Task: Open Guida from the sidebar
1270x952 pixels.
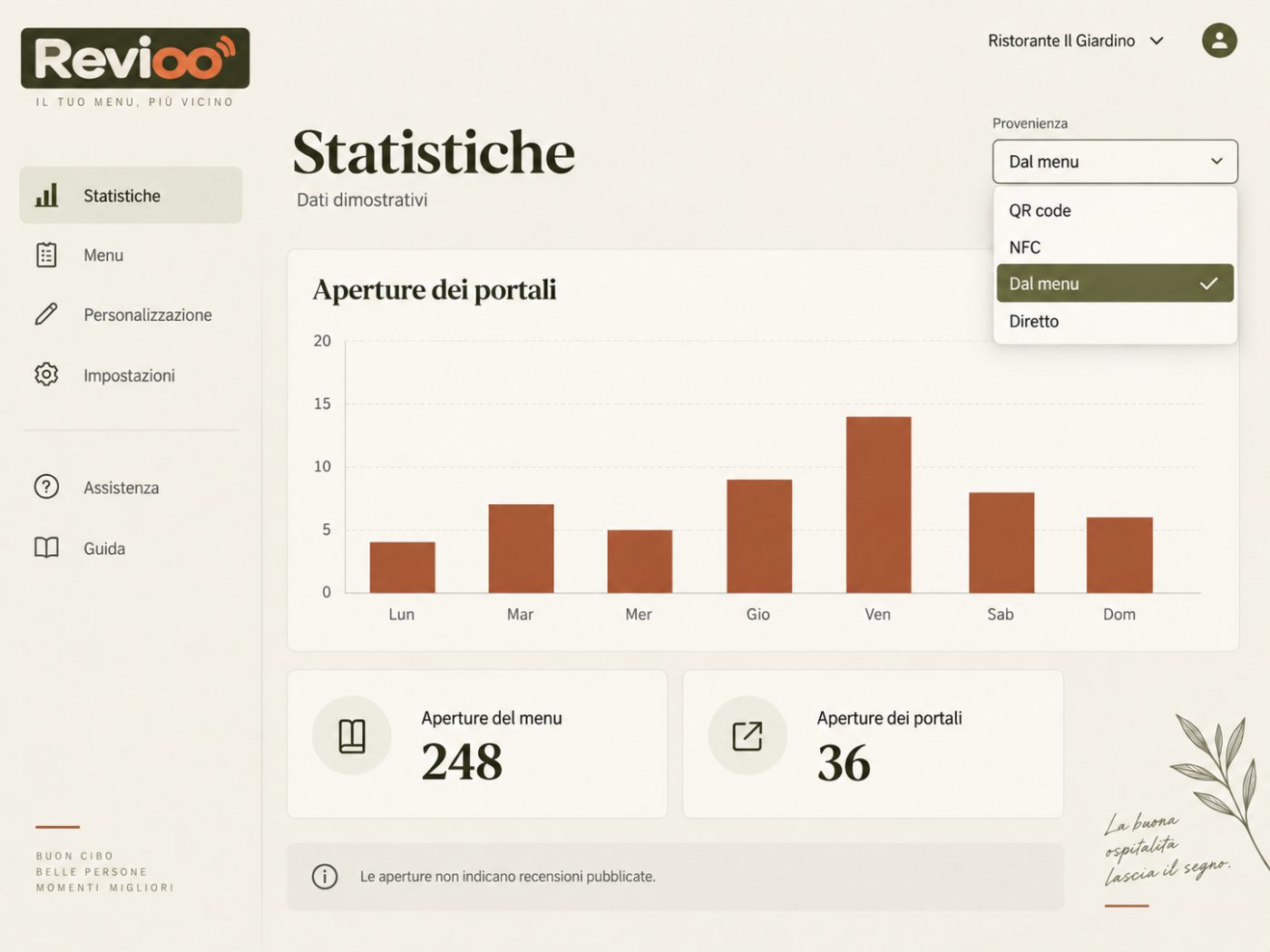Action: [x=131, y=548]
